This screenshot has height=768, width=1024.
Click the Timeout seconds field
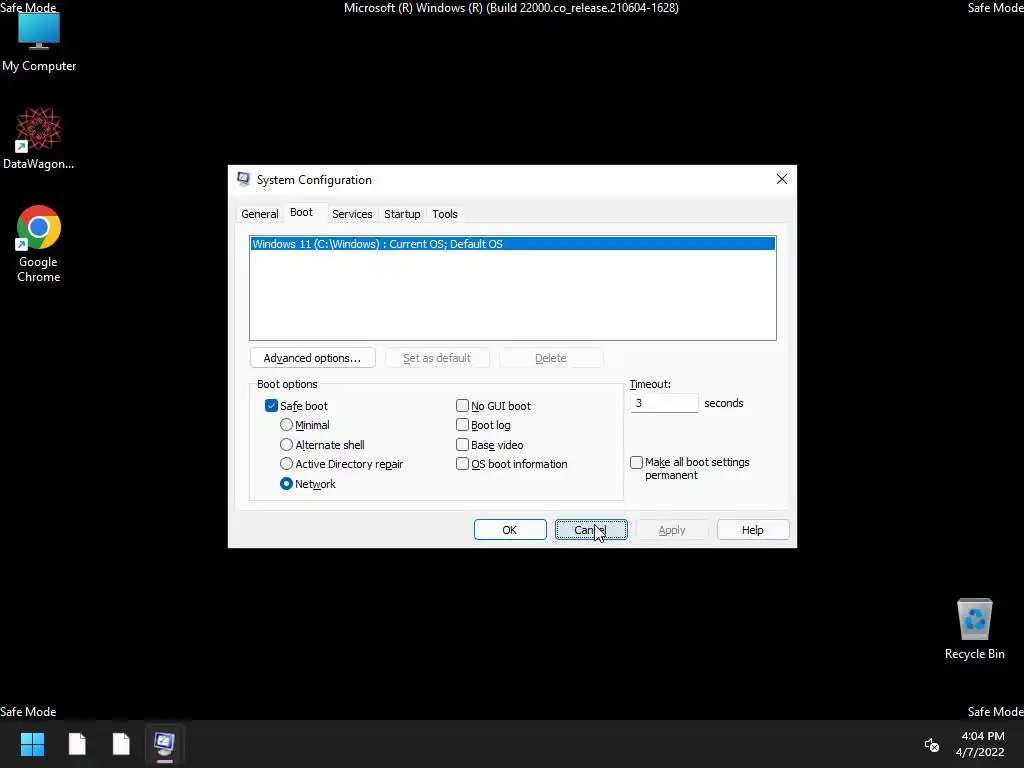[664, 403]
